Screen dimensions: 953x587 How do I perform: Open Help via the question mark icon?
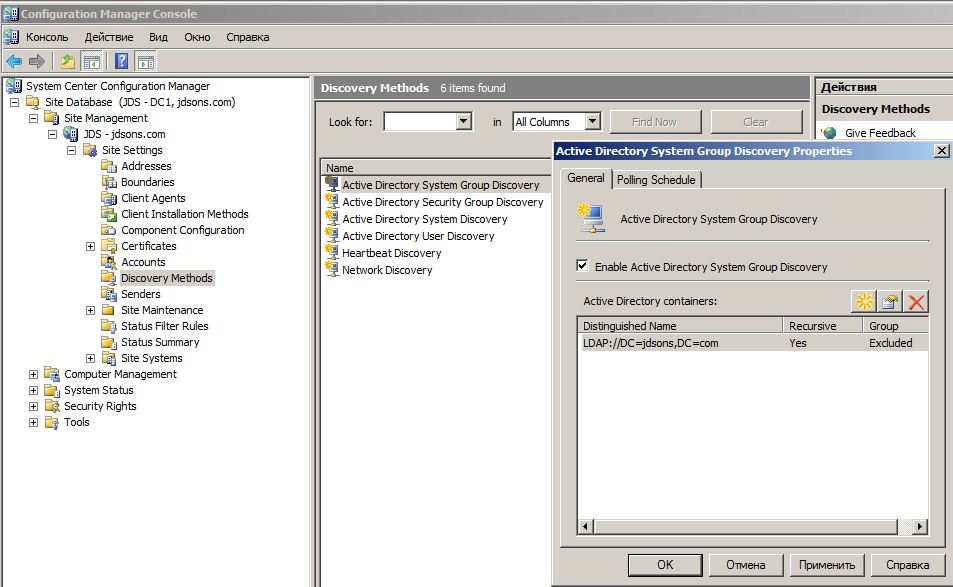[122, 61]
